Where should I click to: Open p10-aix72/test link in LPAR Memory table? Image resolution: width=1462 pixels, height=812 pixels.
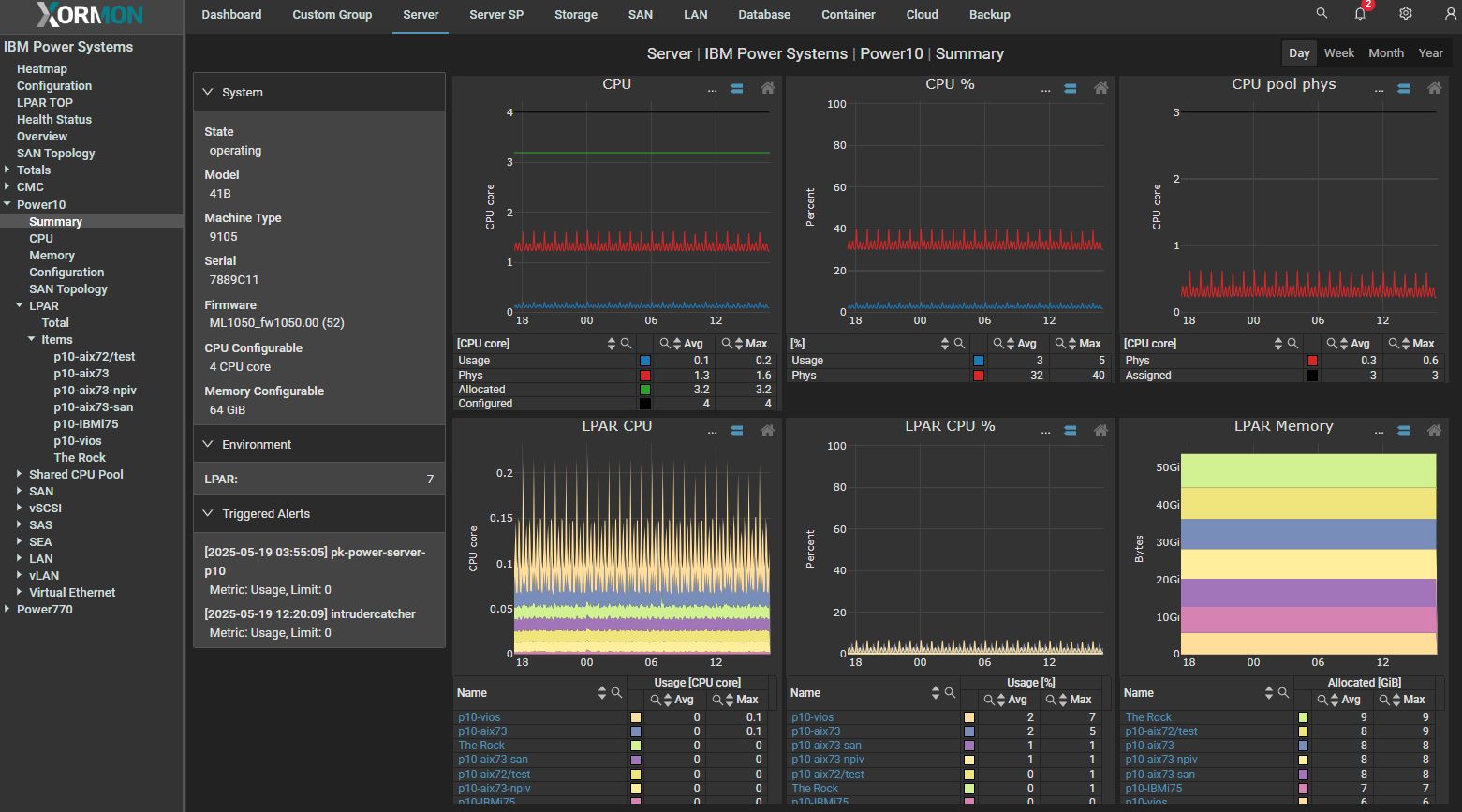pyautogui.click(x=1161, y=731)
